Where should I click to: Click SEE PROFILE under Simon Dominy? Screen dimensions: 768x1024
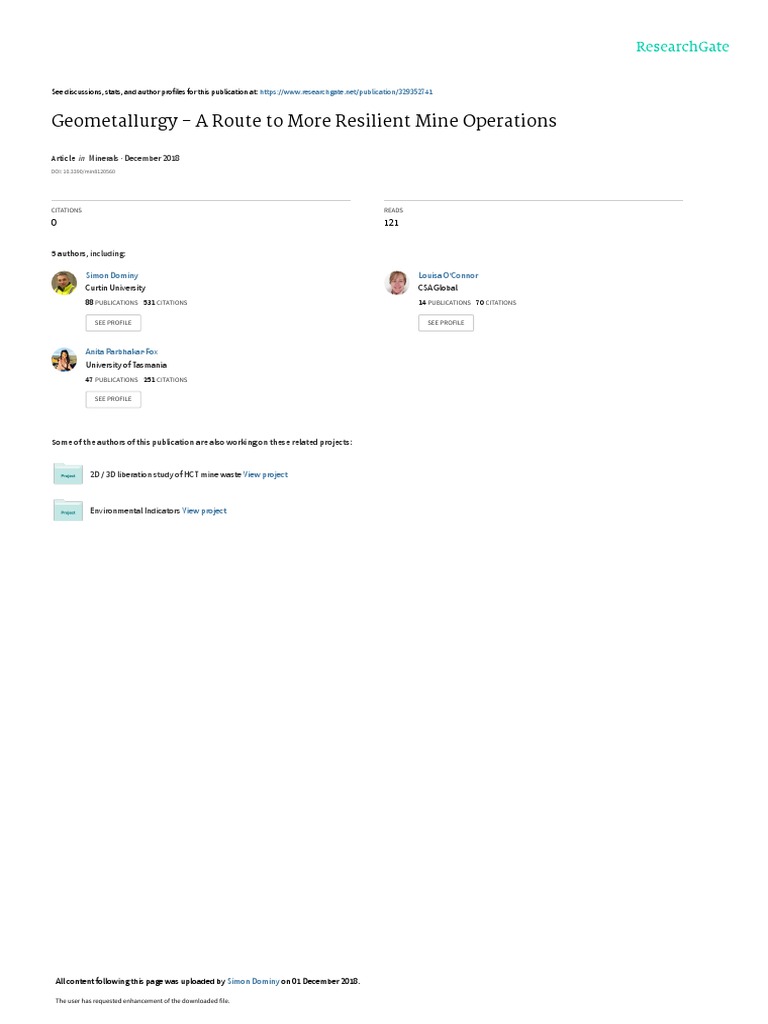(x=113, y=323)
